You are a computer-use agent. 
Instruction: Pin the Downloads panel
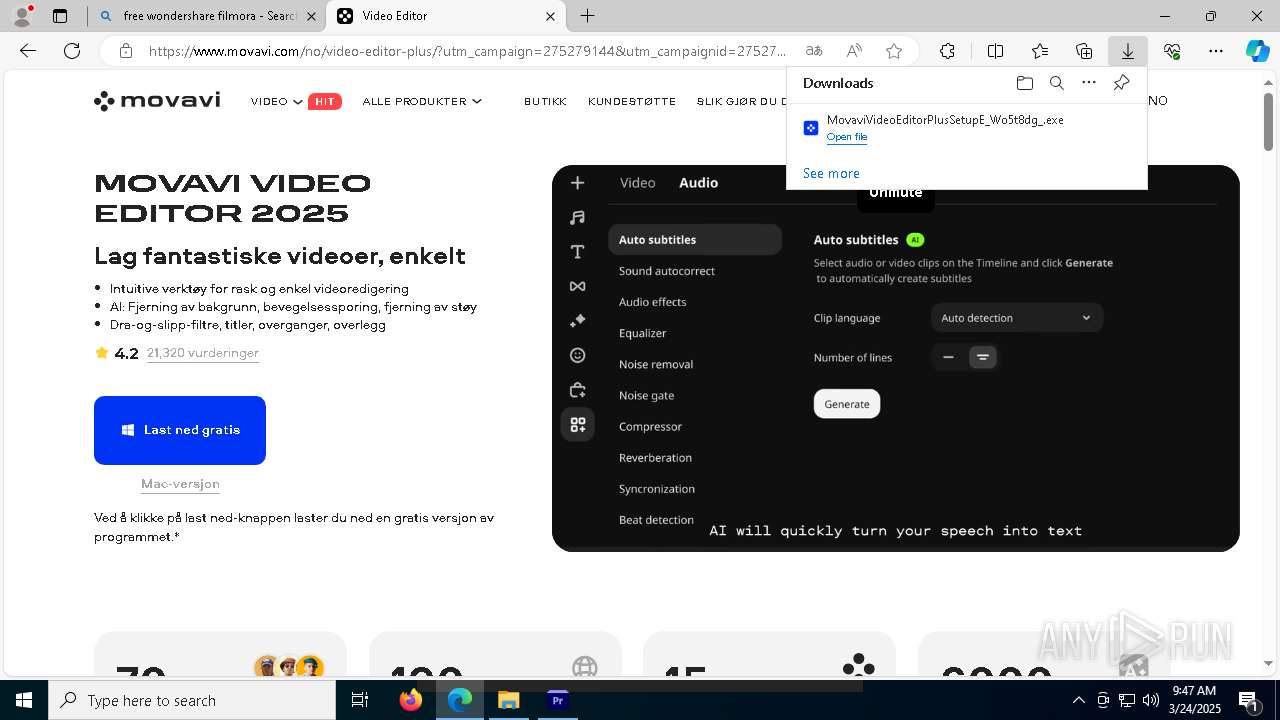[x=1121, y=83]
